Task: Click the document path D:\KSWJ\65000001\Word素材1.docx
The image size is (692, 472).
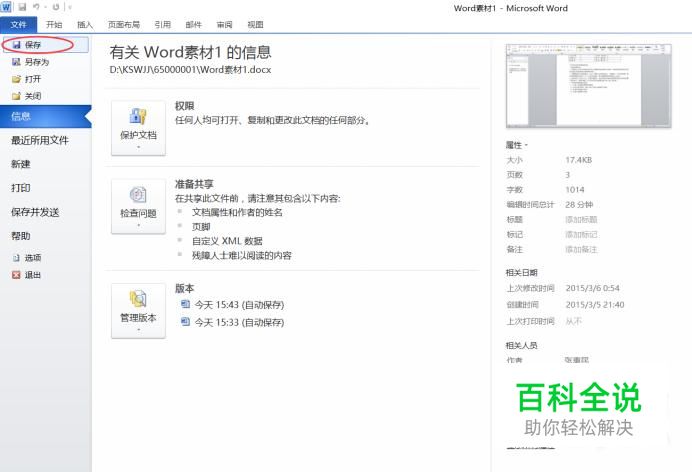Action: (190, 70)
